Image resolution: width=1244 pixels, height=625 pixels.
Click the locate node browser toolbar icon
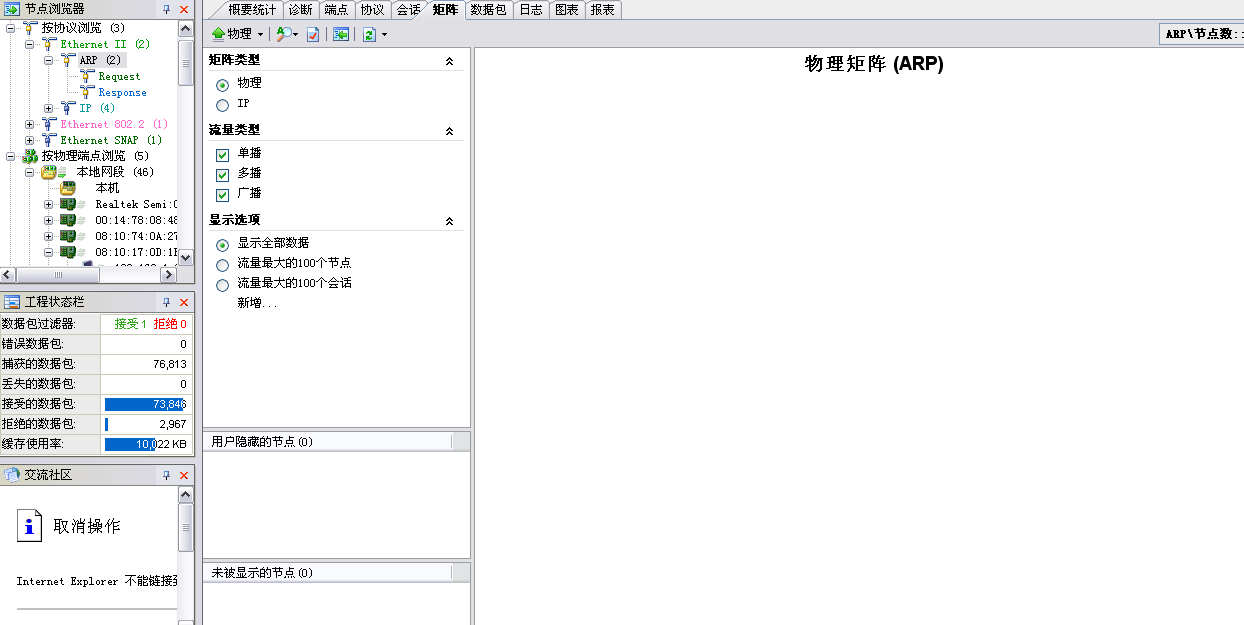340,34
